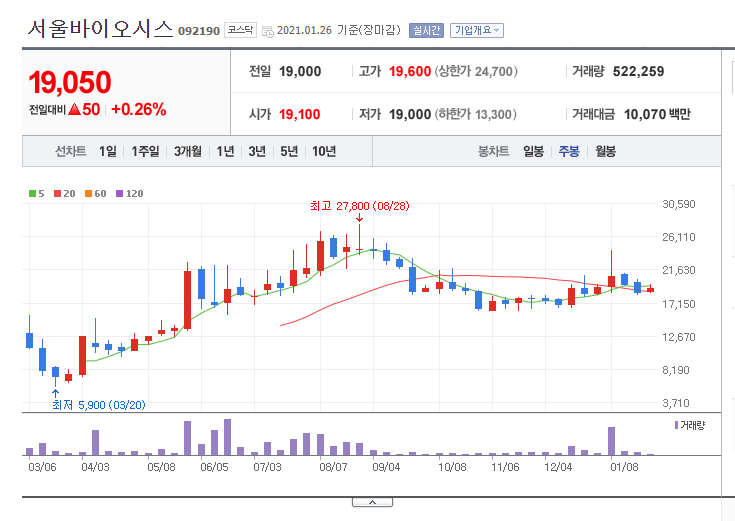Click the 최저 5,900 (03/20) marker

99,405
